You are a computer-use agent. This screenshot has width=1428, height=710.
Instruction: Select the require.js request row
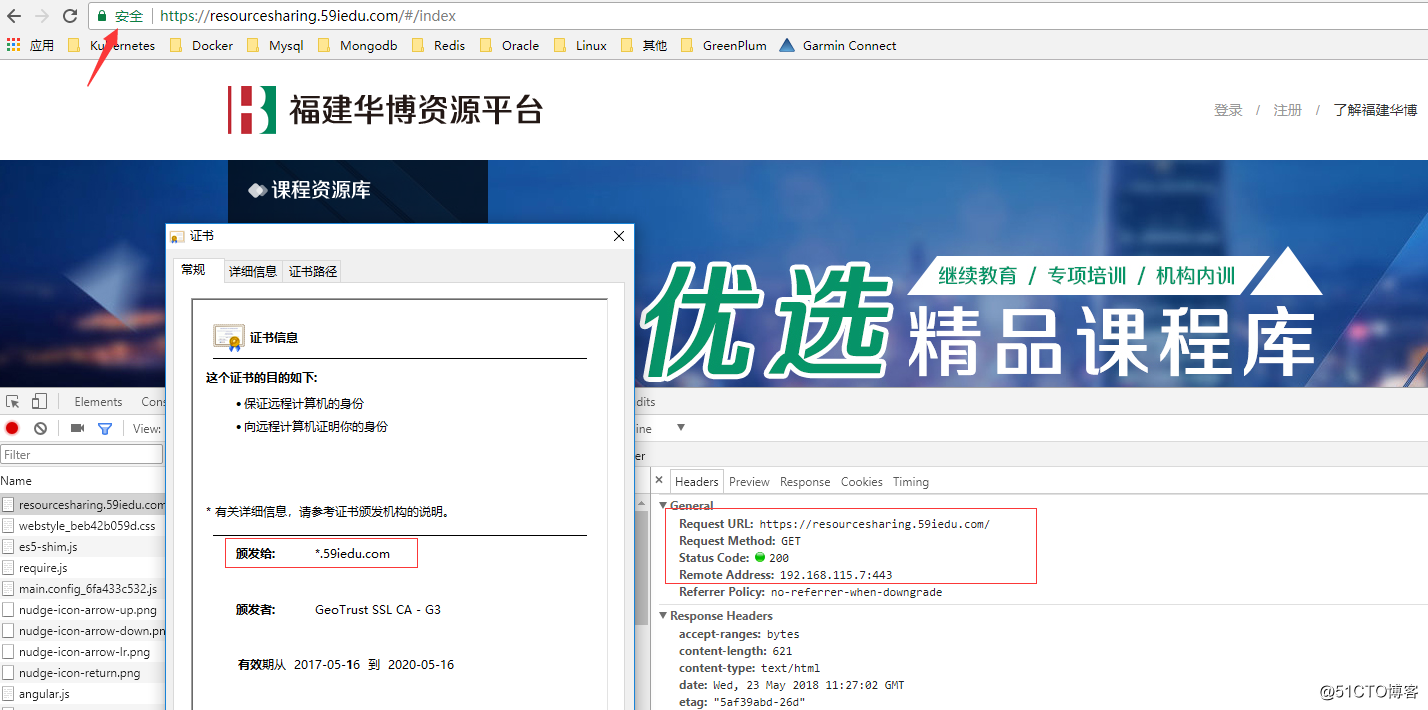tap(83, 568)
